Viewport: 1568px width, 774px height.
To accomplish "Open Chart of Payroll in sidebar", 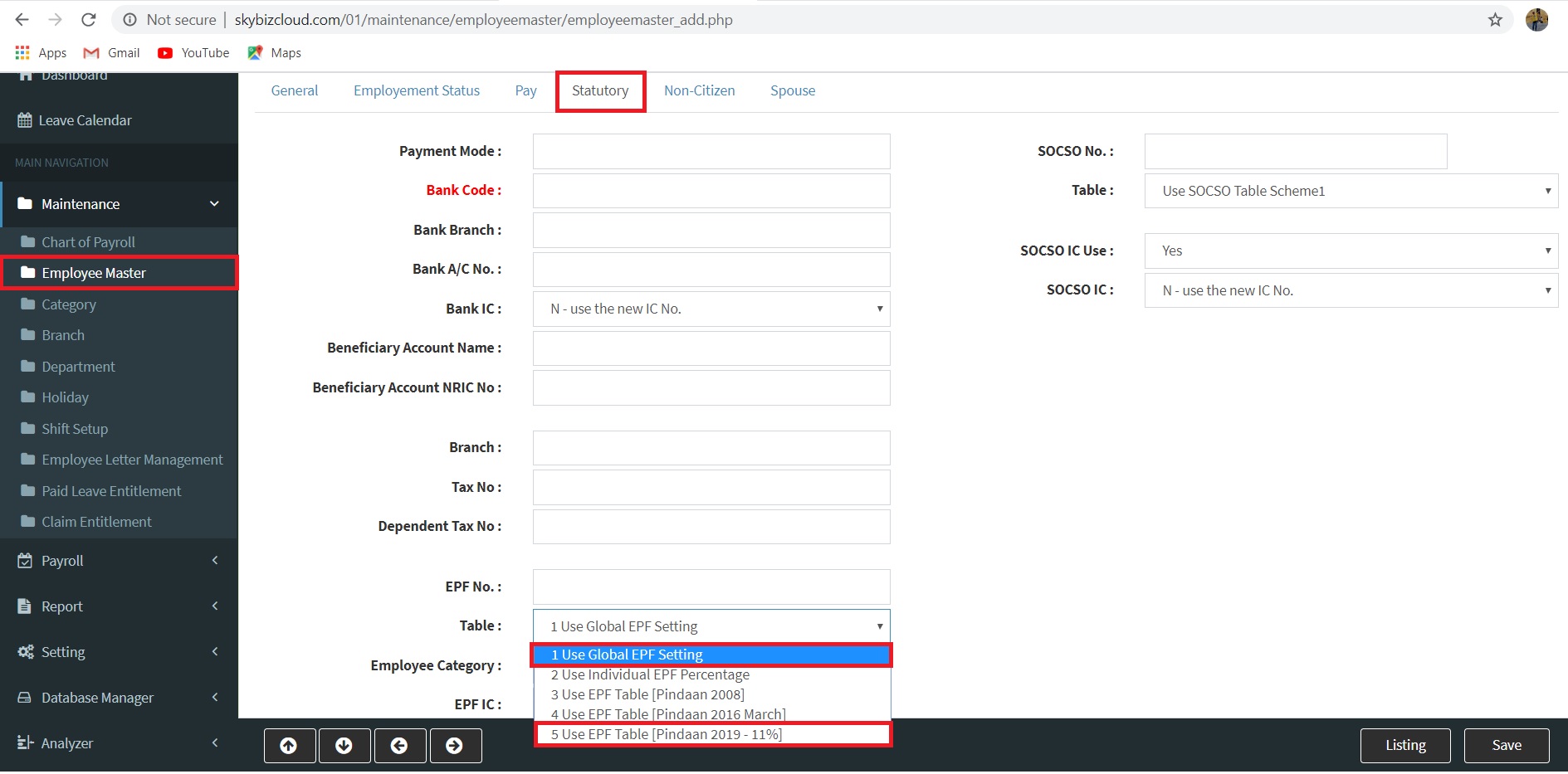I will (88, 242).
